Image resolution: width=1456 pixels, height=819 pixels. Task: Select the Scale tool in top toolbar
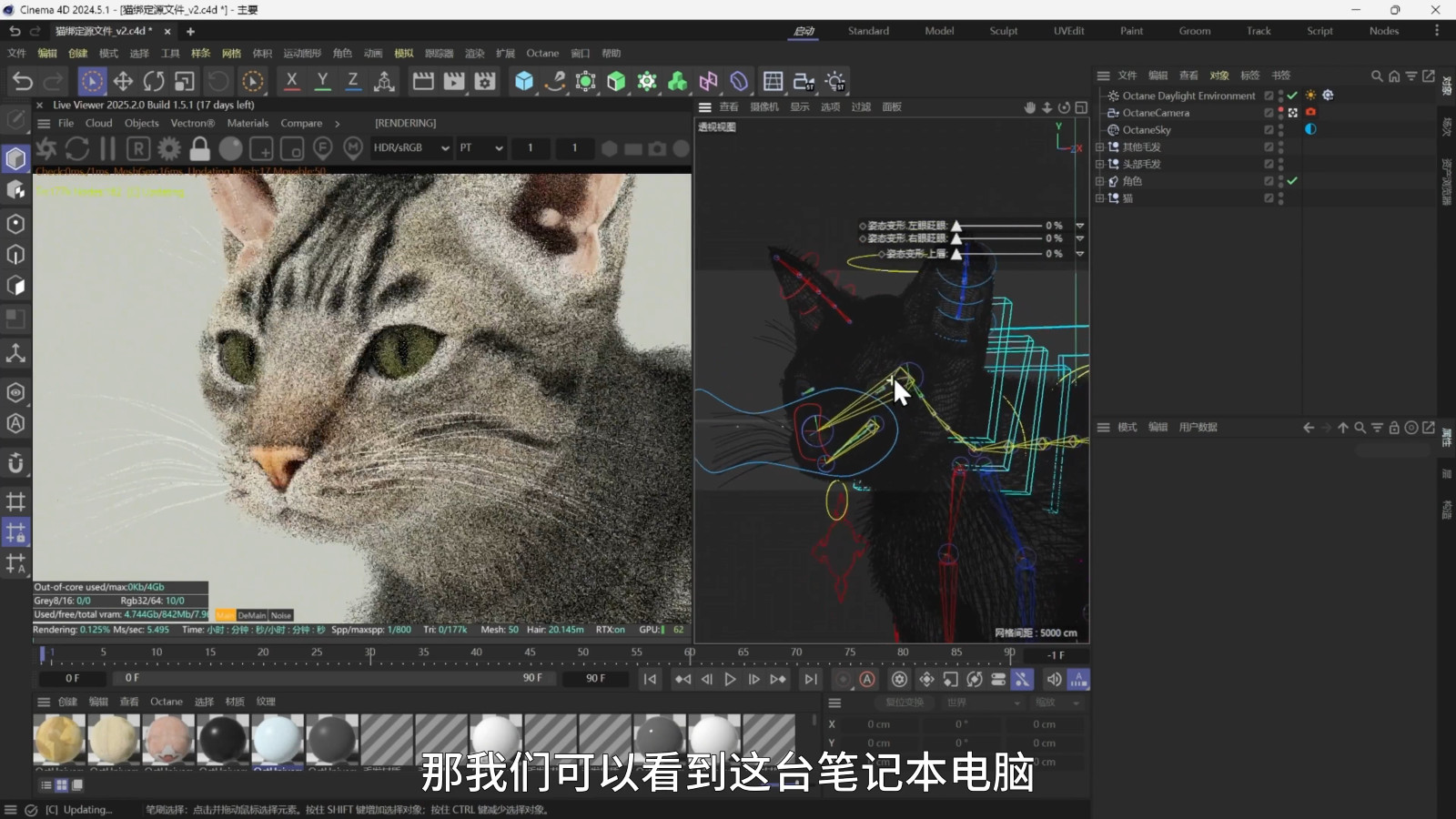pos(185,81)
